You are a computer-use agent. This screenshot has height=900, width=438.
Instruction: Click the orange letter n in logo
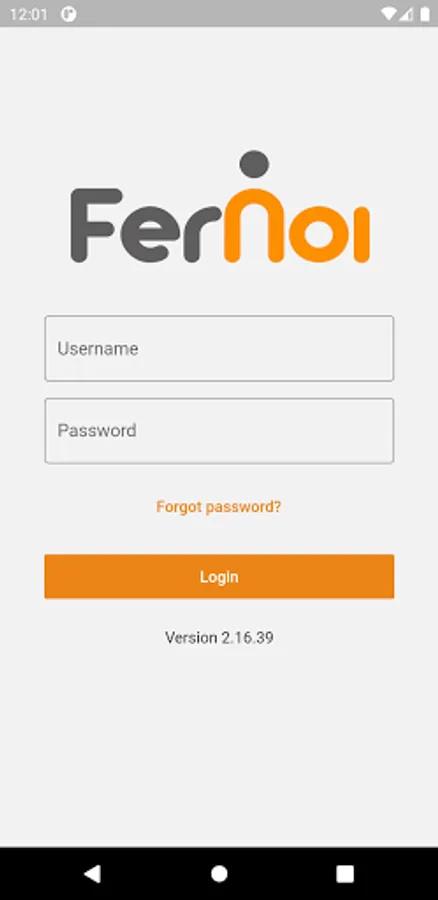coord(253,226)
